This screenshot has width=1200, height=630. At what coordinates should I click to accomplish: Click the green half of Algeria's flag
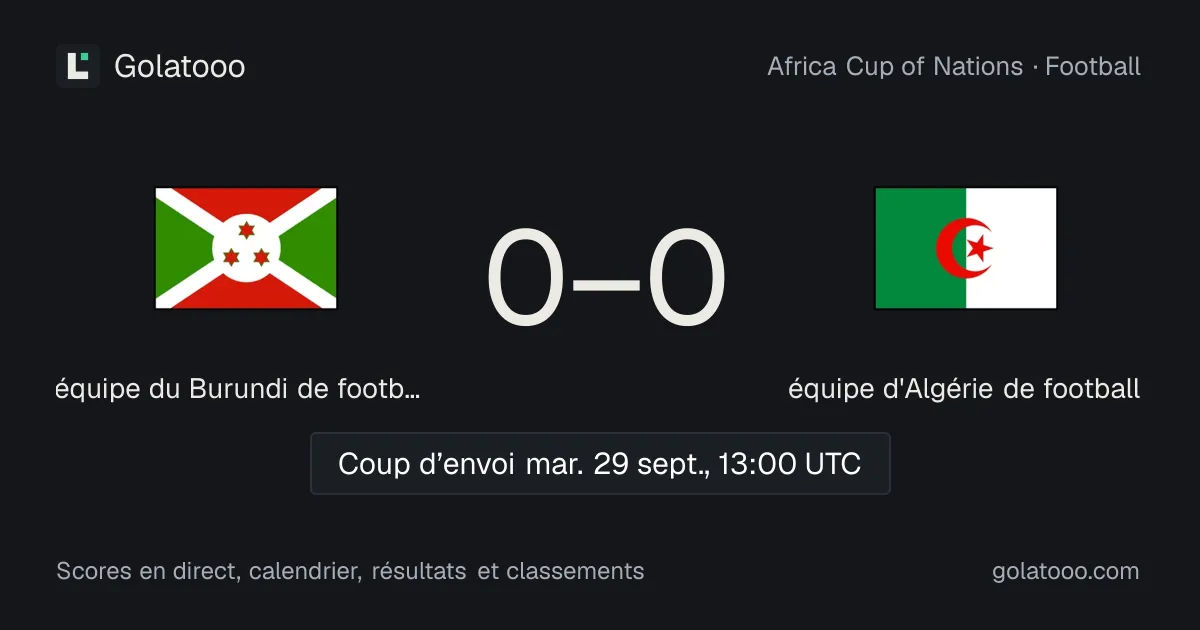(920, 248)
